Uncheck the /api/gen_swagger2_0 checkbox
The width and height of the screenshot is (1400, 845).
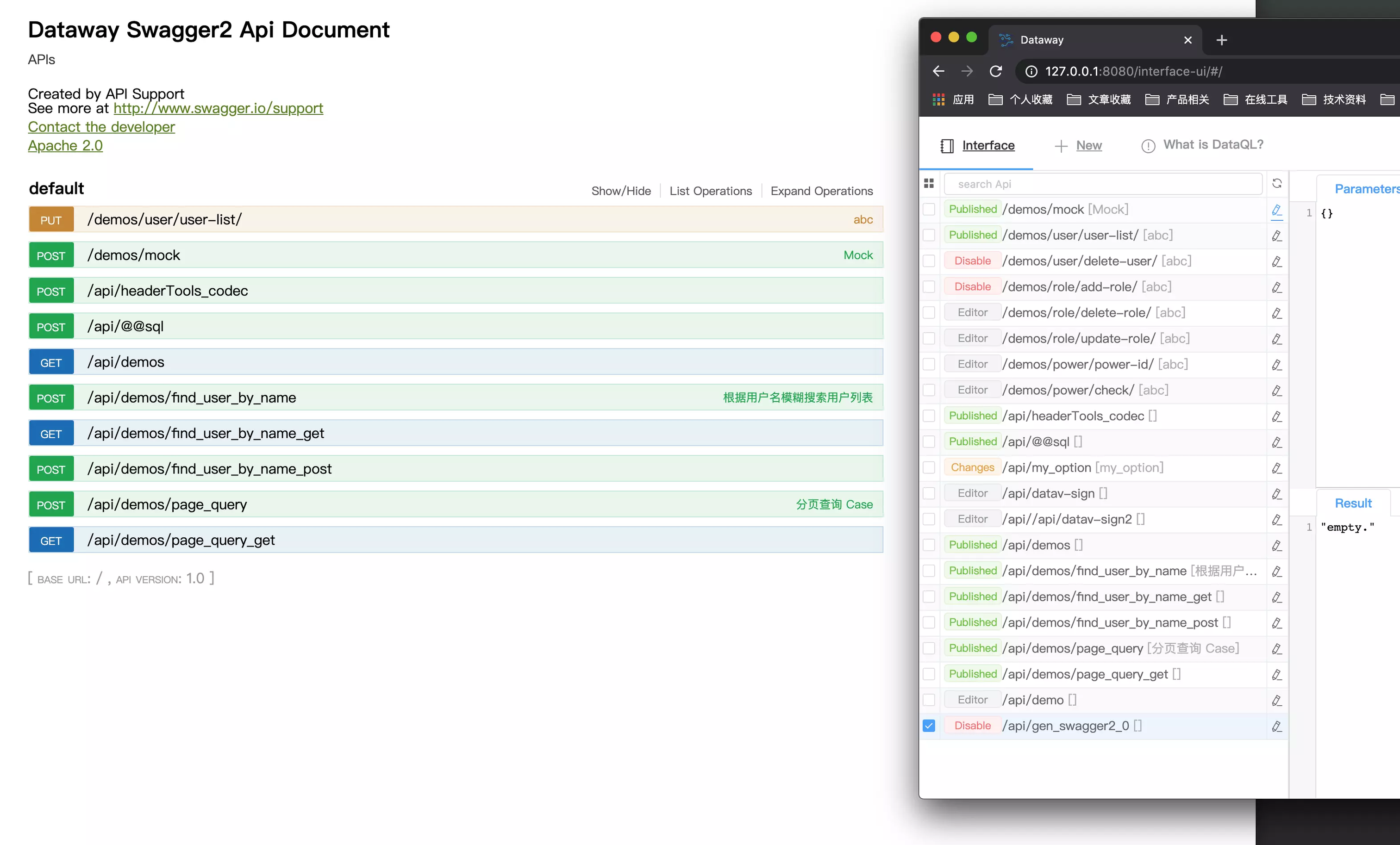[929, 726]
